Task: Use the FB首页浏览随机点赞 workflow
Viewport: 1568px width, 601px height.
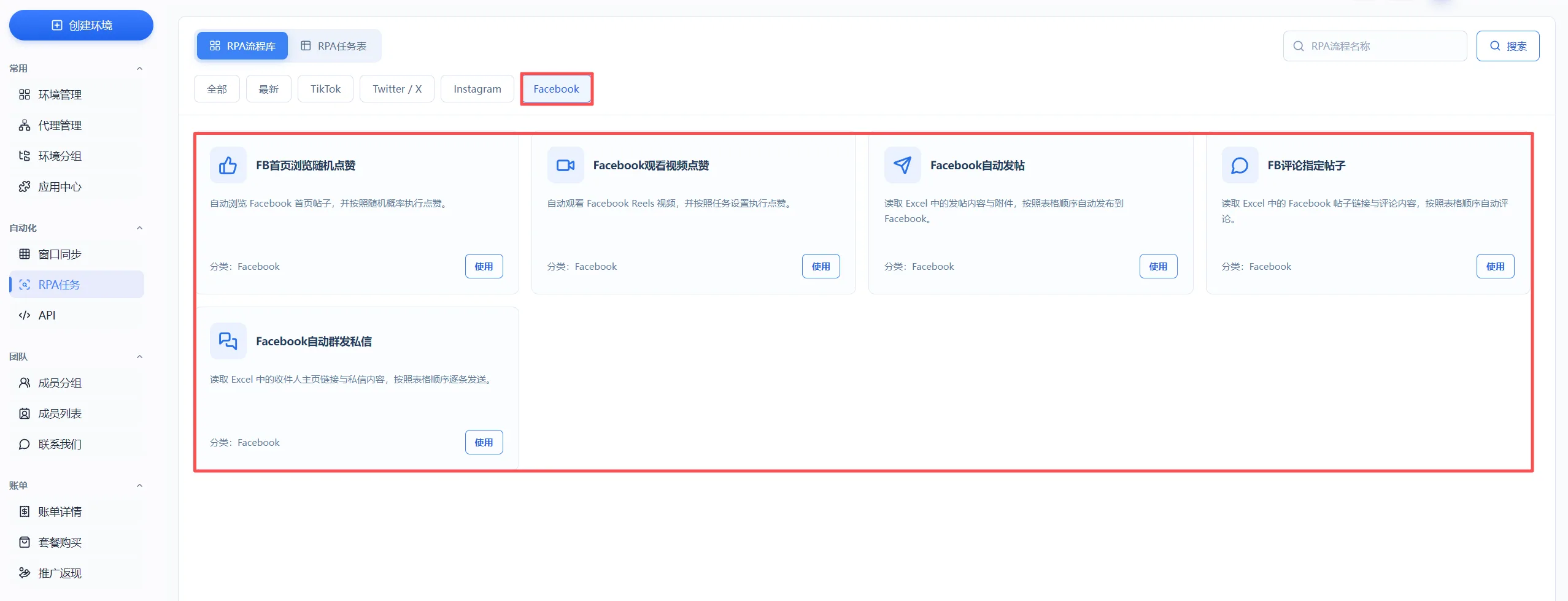Action: 484,266
